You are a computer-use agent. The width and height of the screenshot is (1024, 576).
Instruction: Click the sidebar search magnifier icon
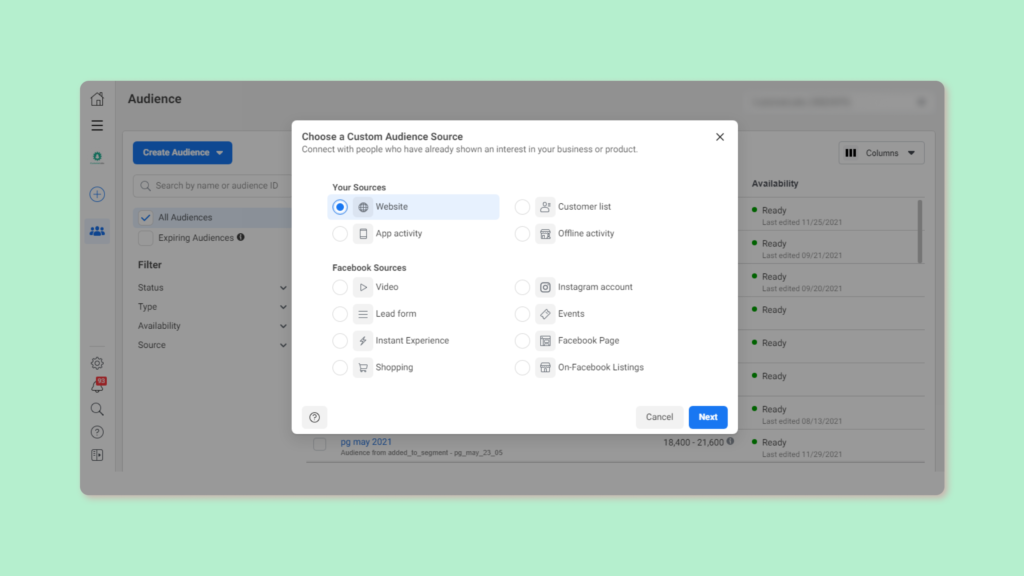97,409
